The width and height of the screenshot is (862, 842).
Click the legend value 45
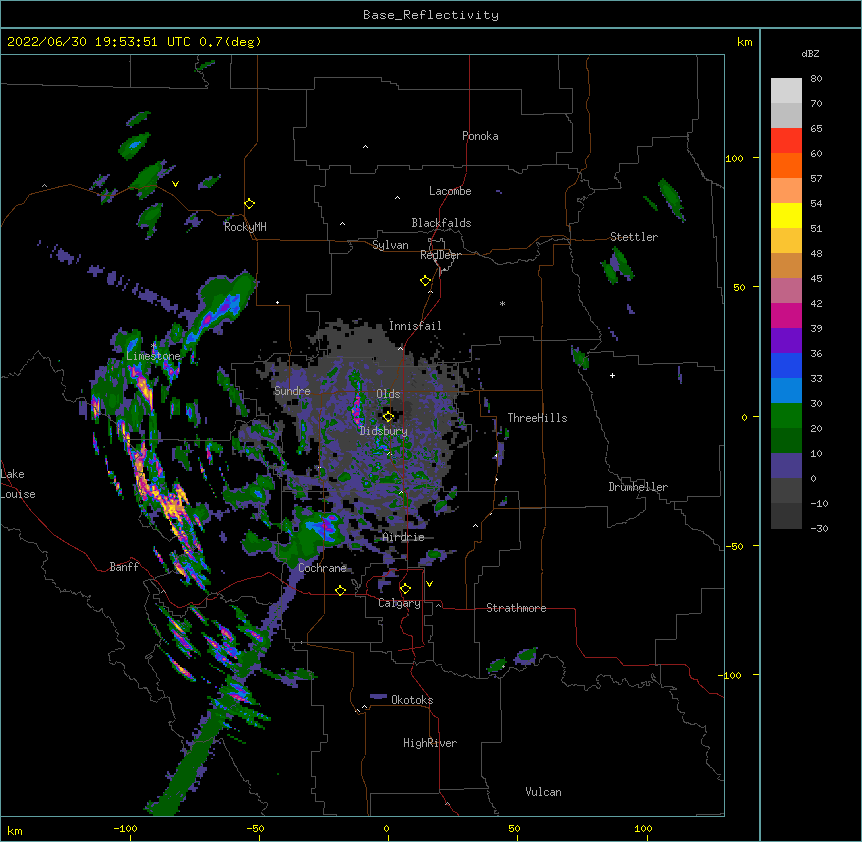click(816, 279)
